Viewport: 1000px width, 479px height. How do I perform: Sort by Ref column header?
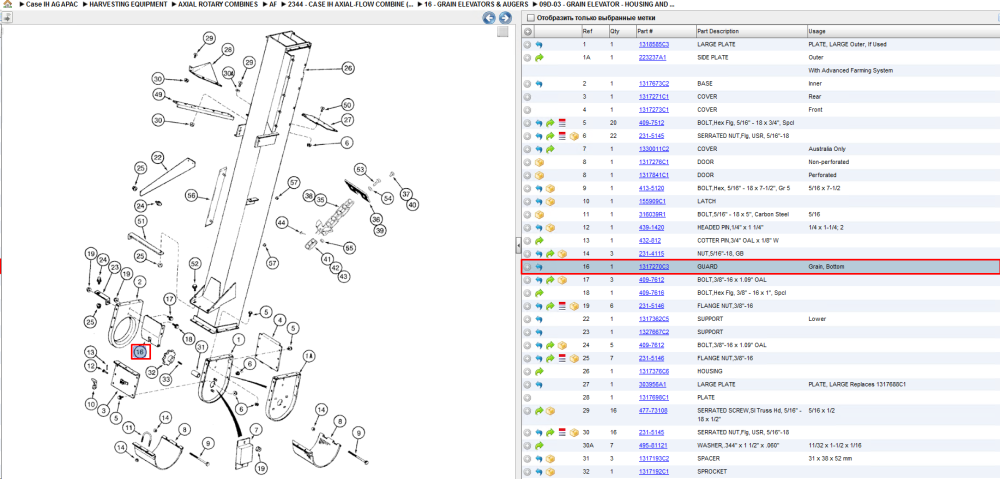594,31
